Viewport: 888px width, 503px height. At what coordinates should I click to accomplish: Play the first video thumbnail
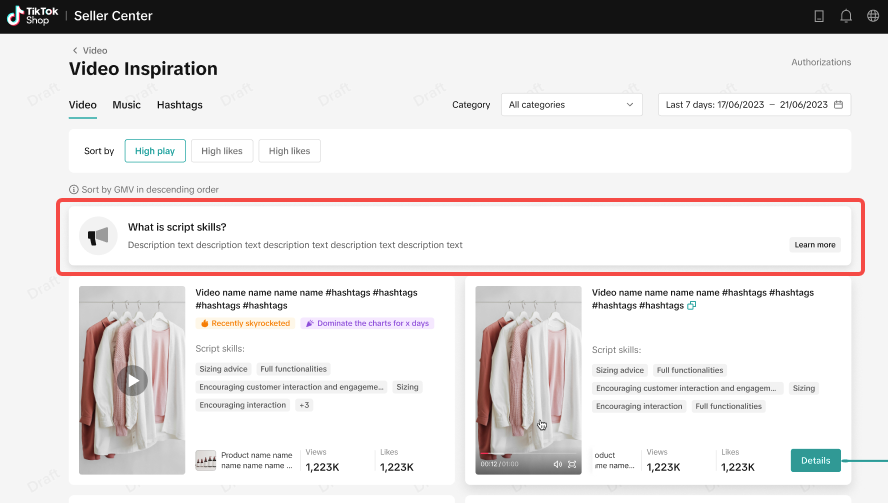pyautogui.click(x=132, y=379)
